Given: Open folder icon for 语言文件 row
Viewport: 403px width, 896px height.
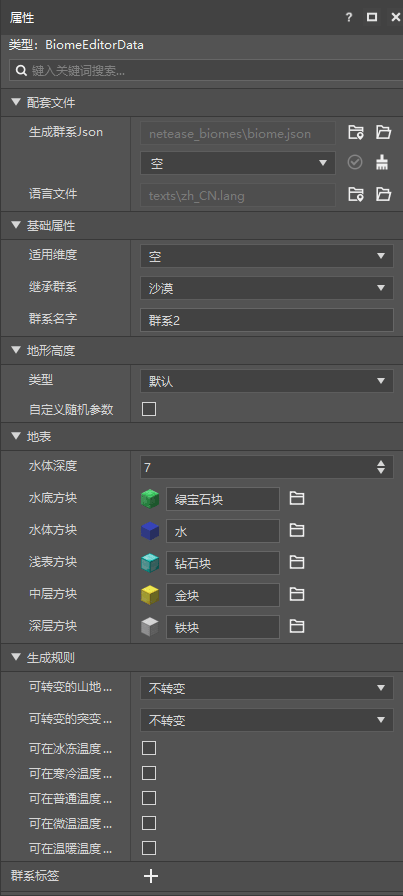Looking at the screenshot, I should coord(383,194).
